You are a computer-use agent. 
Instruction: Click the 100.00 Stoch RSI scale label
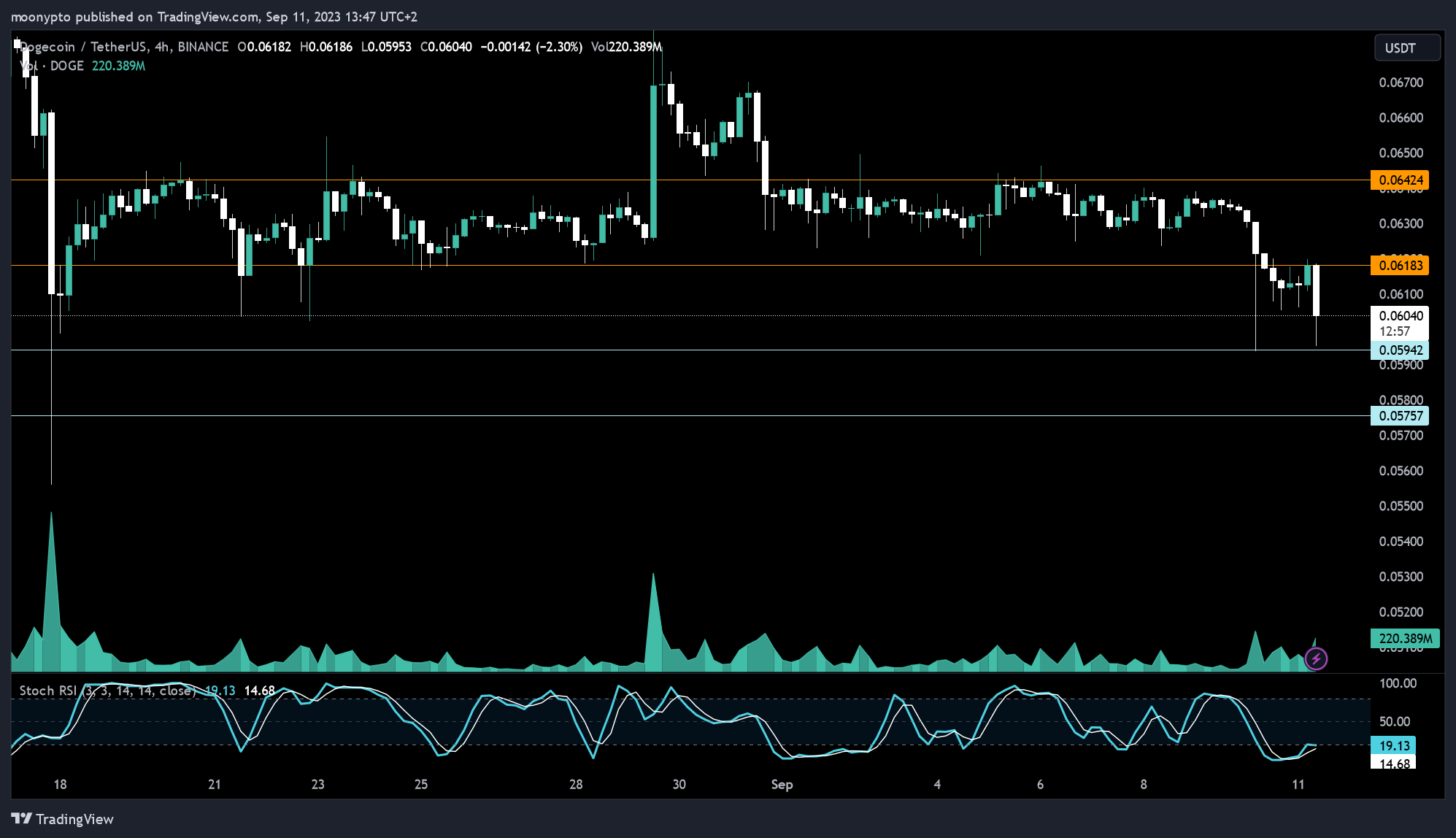click(1398, 683)
